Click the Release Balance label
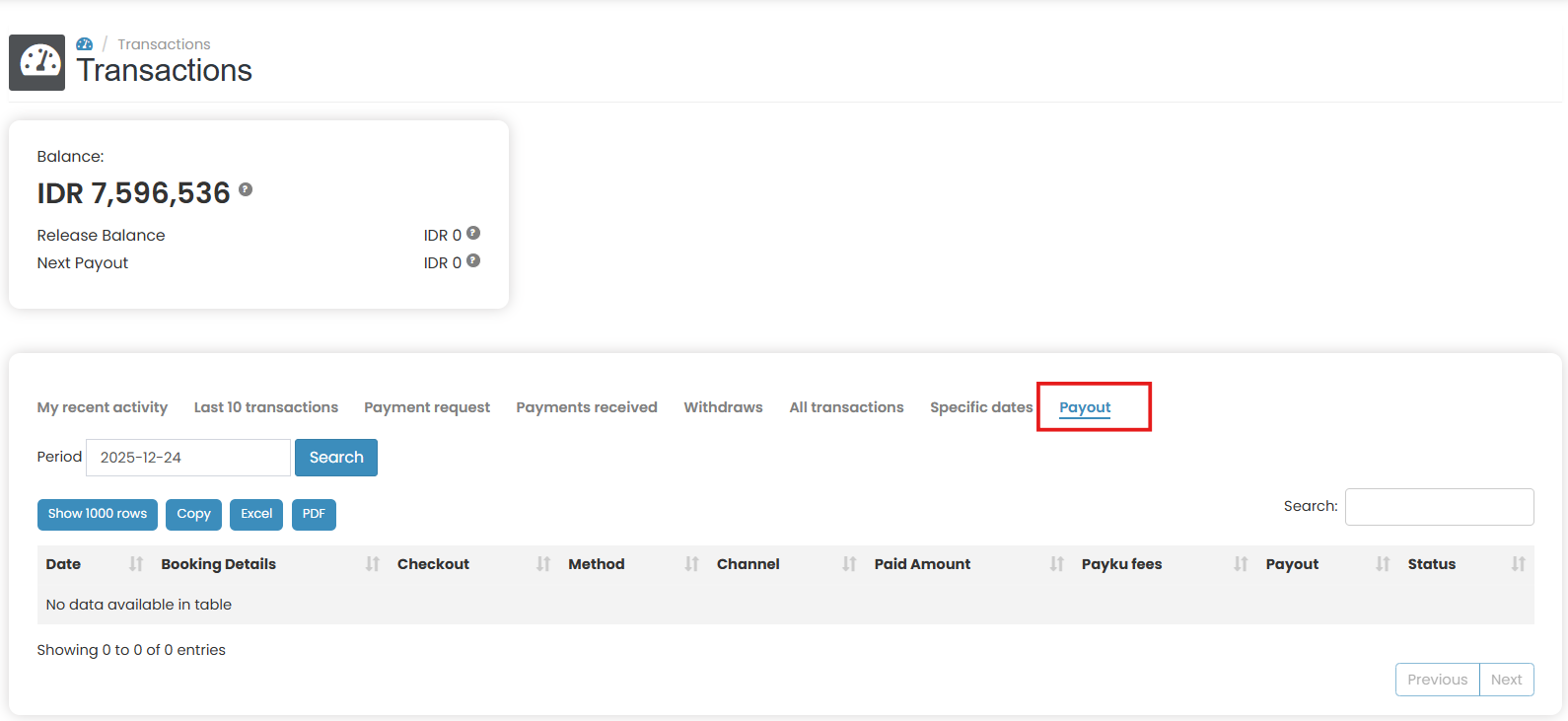Image resolution: width=1568 pixels, height=721 pixels. tap(101, 235)
